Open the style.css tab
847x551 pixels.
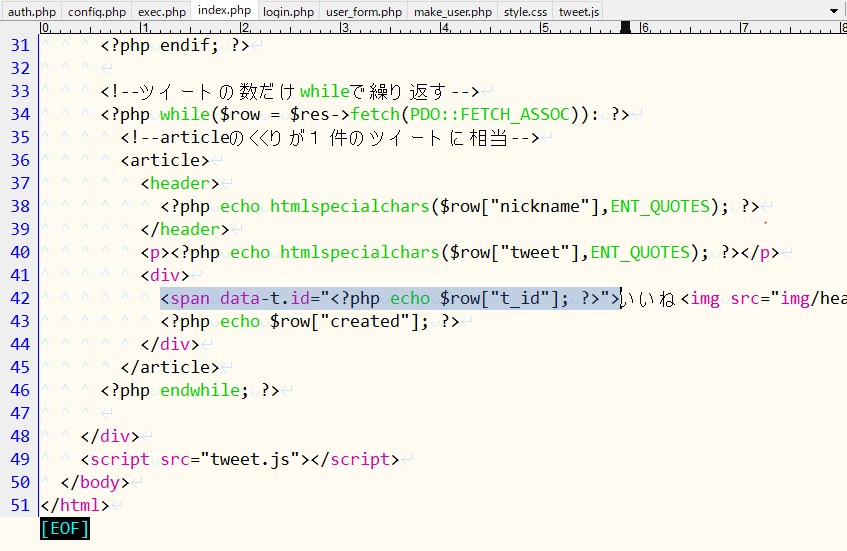[525, 11]
